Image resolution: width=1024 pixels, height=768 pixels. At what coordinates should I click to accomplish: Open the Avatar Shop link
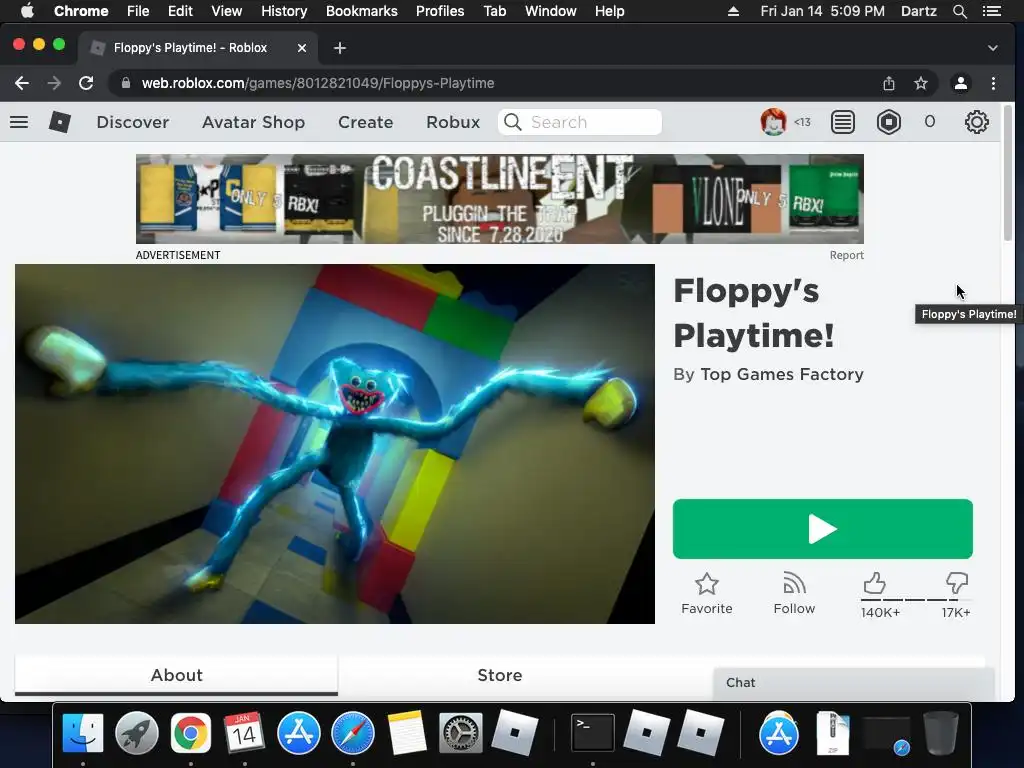[253, 122]
